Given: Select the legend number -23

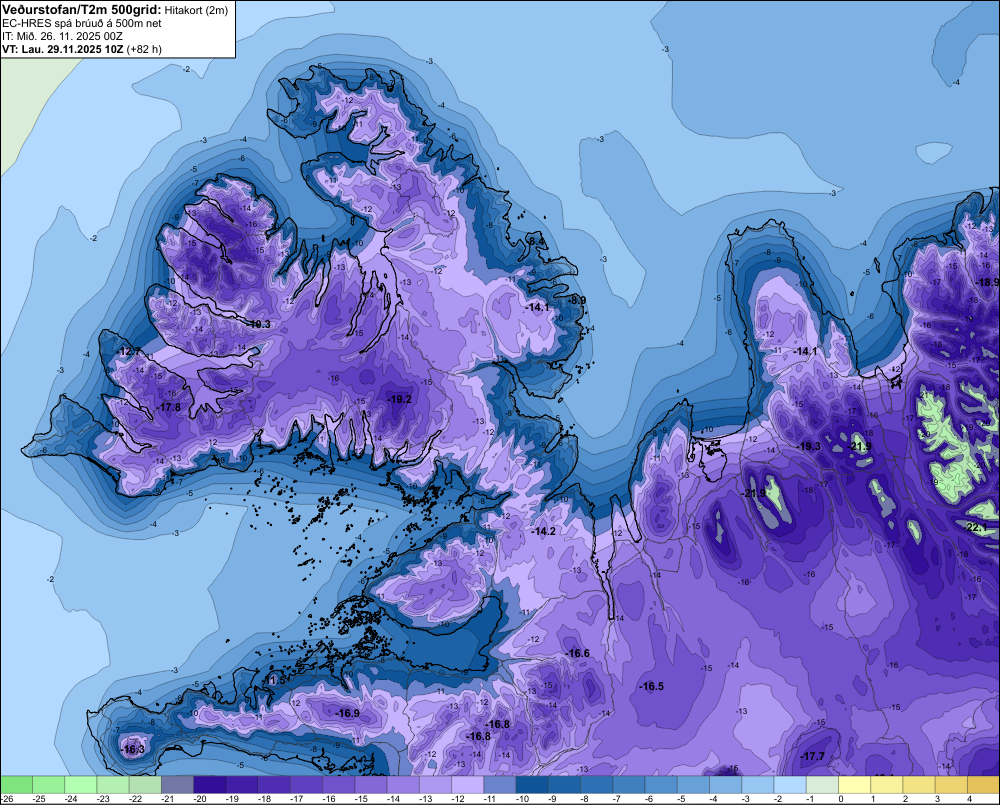Looking at the screenshot, I should (x=103, y=799).
